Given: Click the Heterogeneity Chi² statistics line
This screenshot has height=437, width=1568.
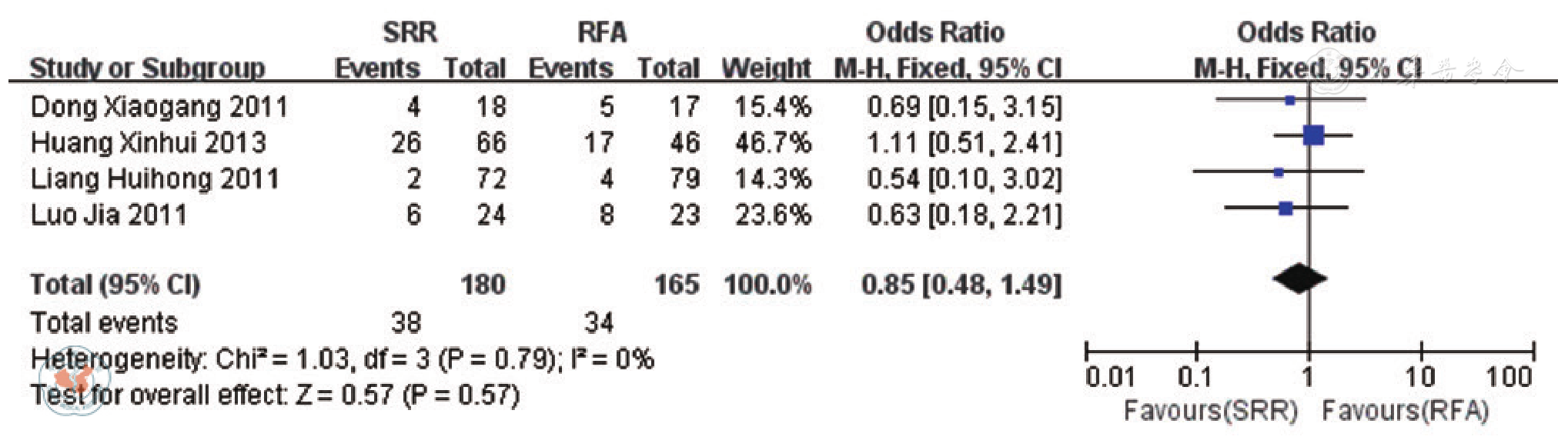Looking at the screenshot, I should pyautogui.click(x=342, y=359).
